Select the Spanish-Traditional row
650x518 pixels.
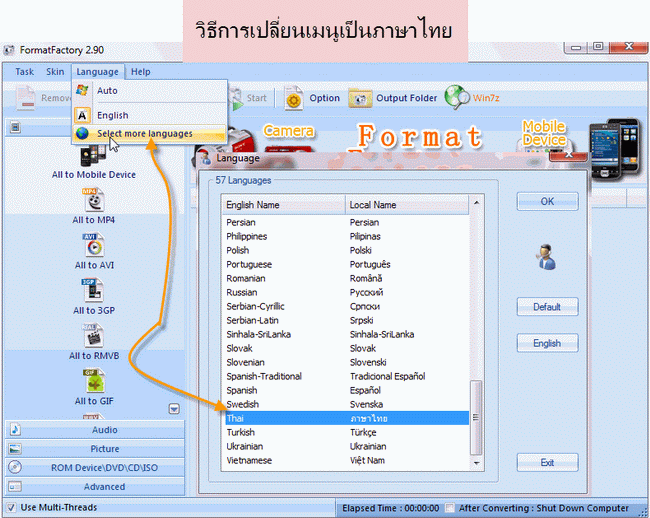347,376
